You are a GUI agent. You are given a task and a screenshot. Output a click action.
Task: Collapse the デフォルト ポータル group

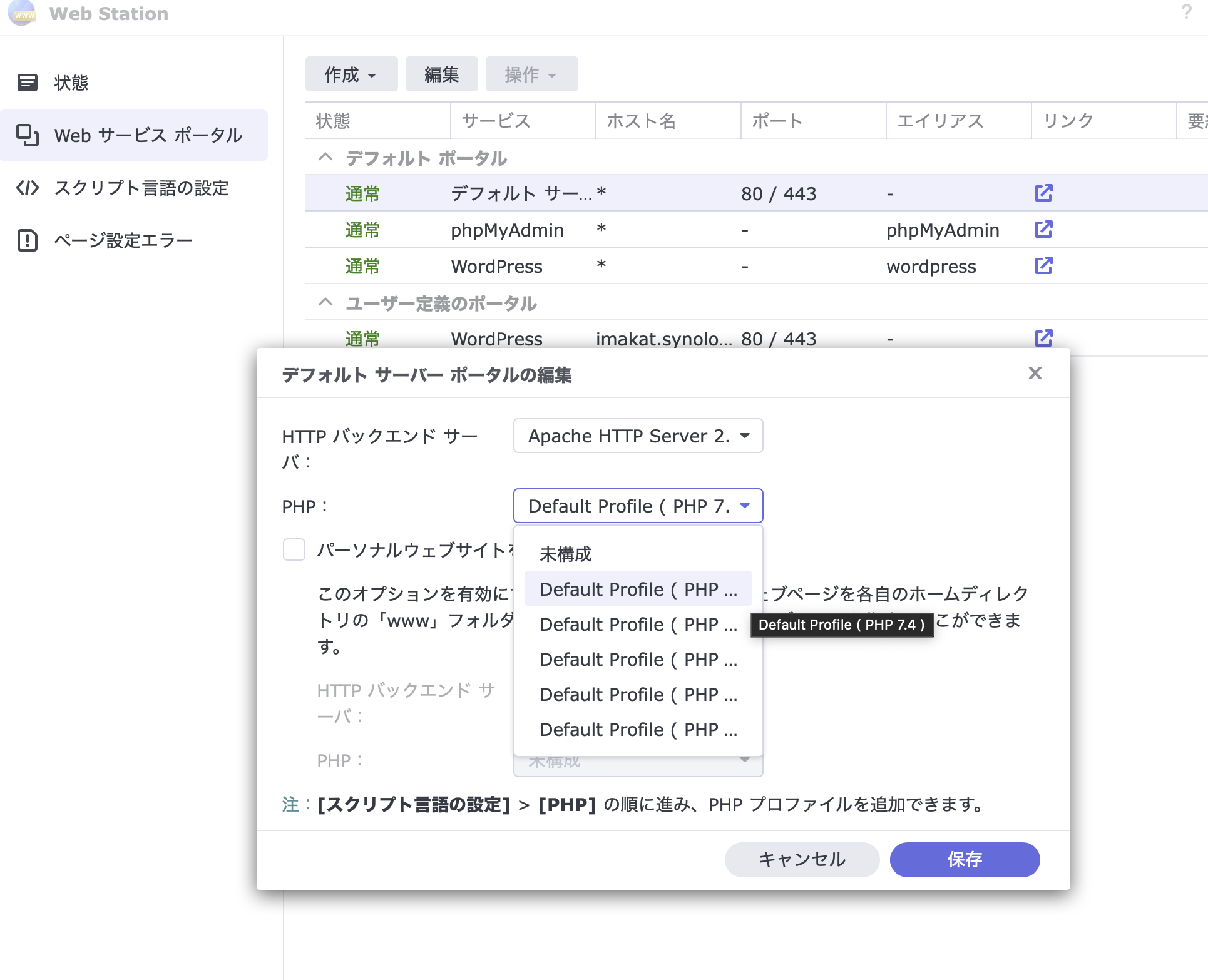point(325,157)
